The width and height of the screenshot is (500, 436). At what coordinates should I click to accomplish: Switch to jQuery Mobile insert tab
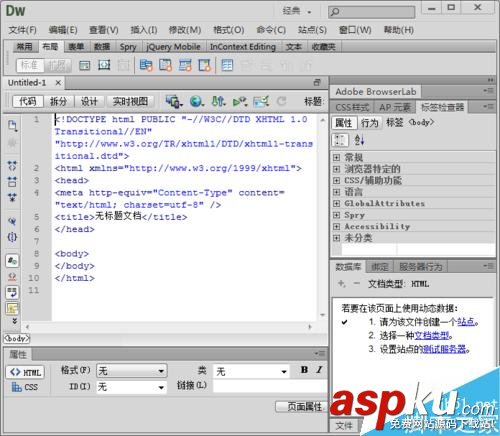pyautogui.click(x=173, y=47)
